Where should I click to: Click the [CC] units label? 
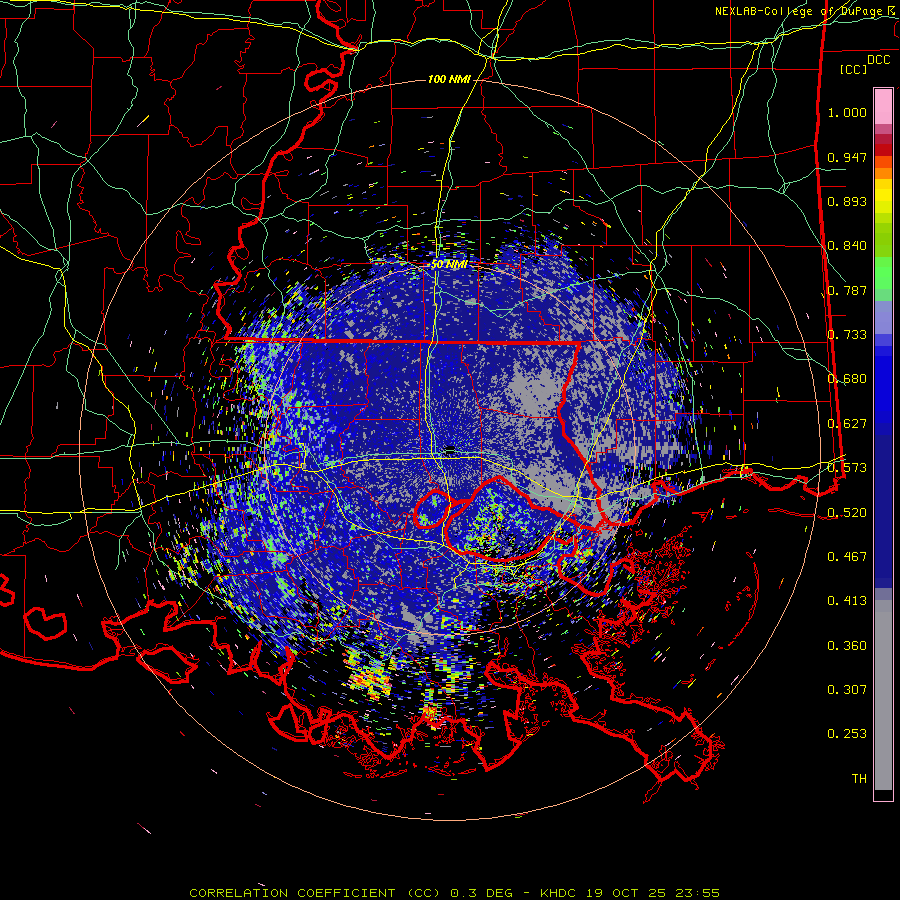click(x=854, y=69)
